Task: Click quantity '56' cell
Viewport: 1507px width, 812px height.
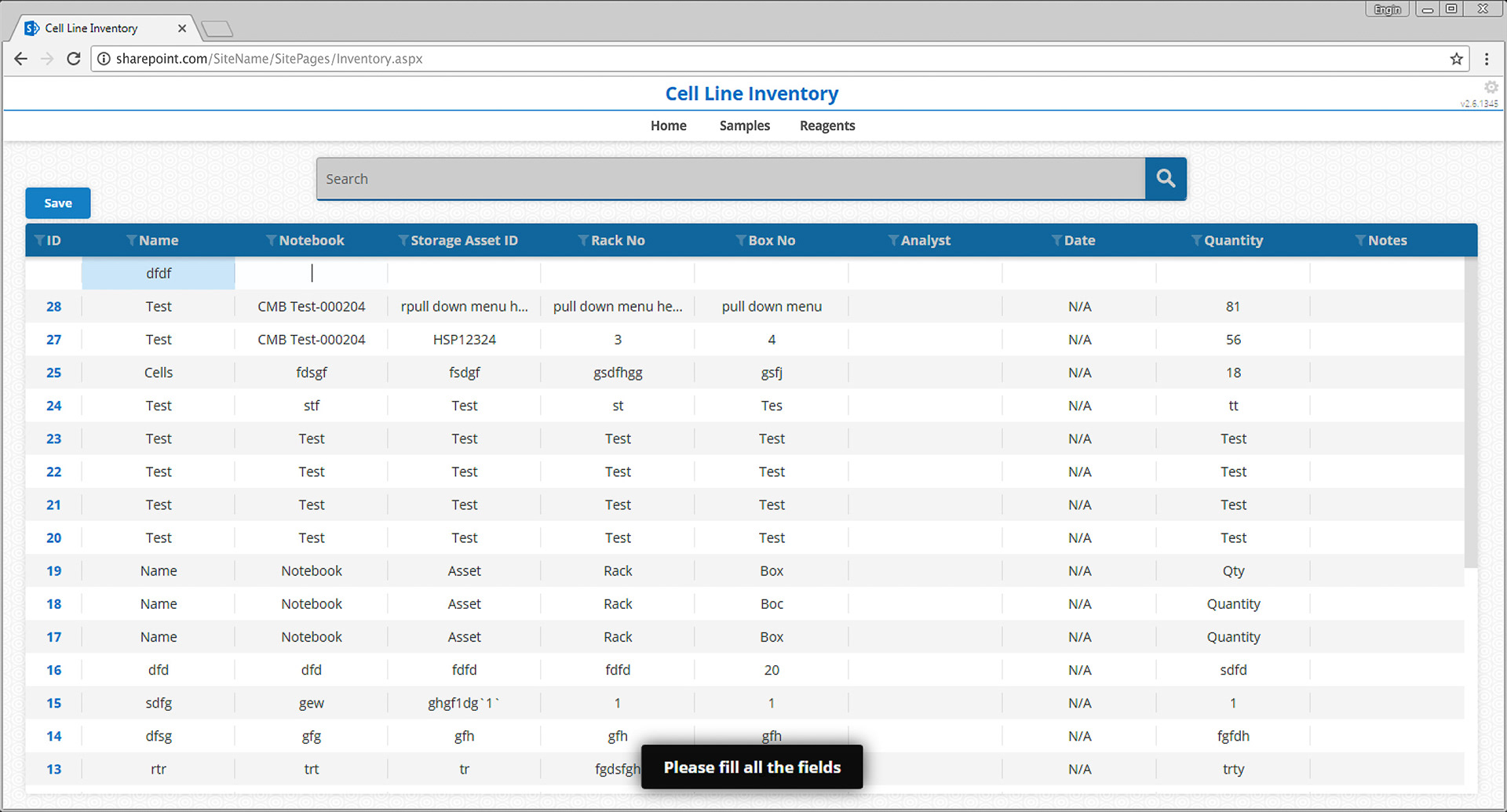Action: click(1233, 340)
